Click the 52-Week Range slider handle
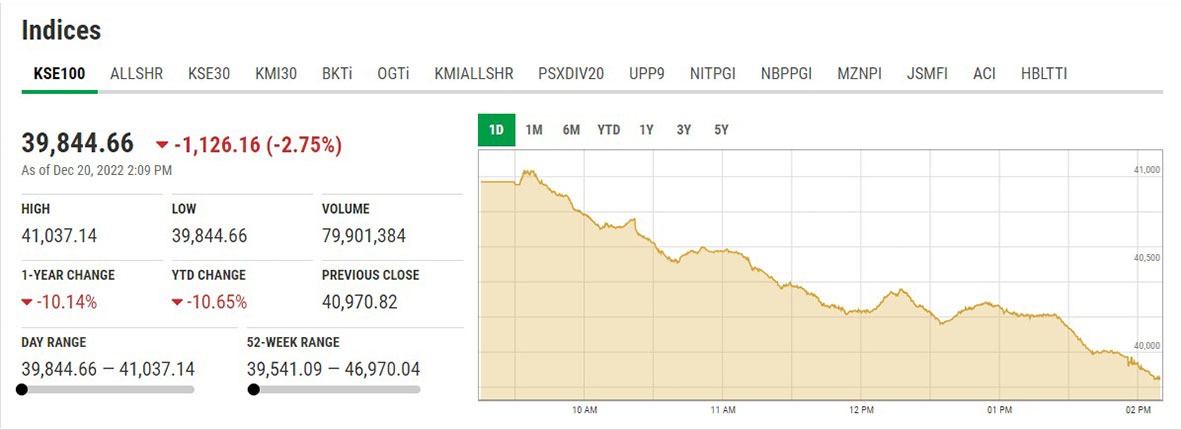 click(253, 390)
